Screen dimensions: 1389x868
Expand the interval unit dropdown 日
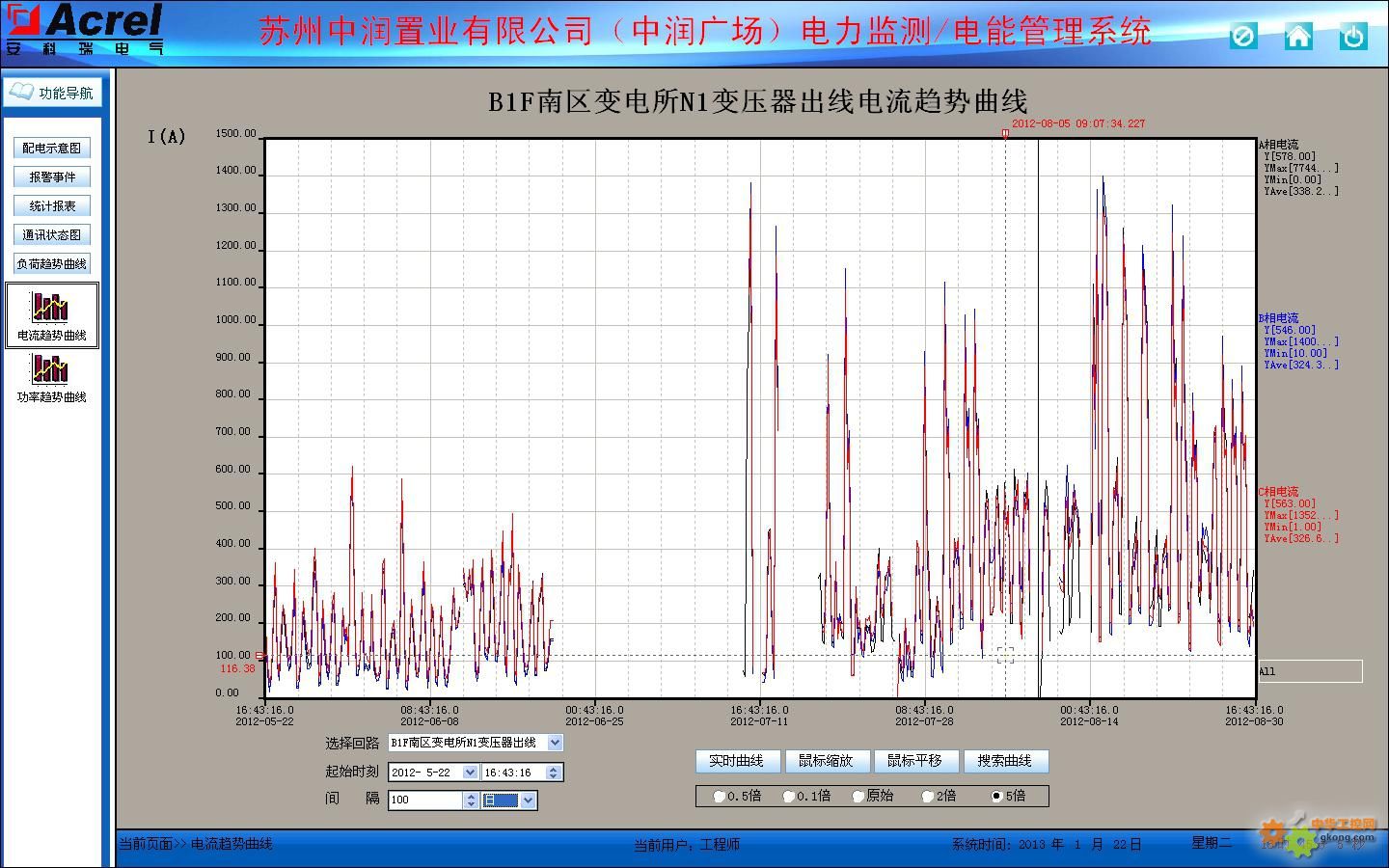tap(528, 800)
